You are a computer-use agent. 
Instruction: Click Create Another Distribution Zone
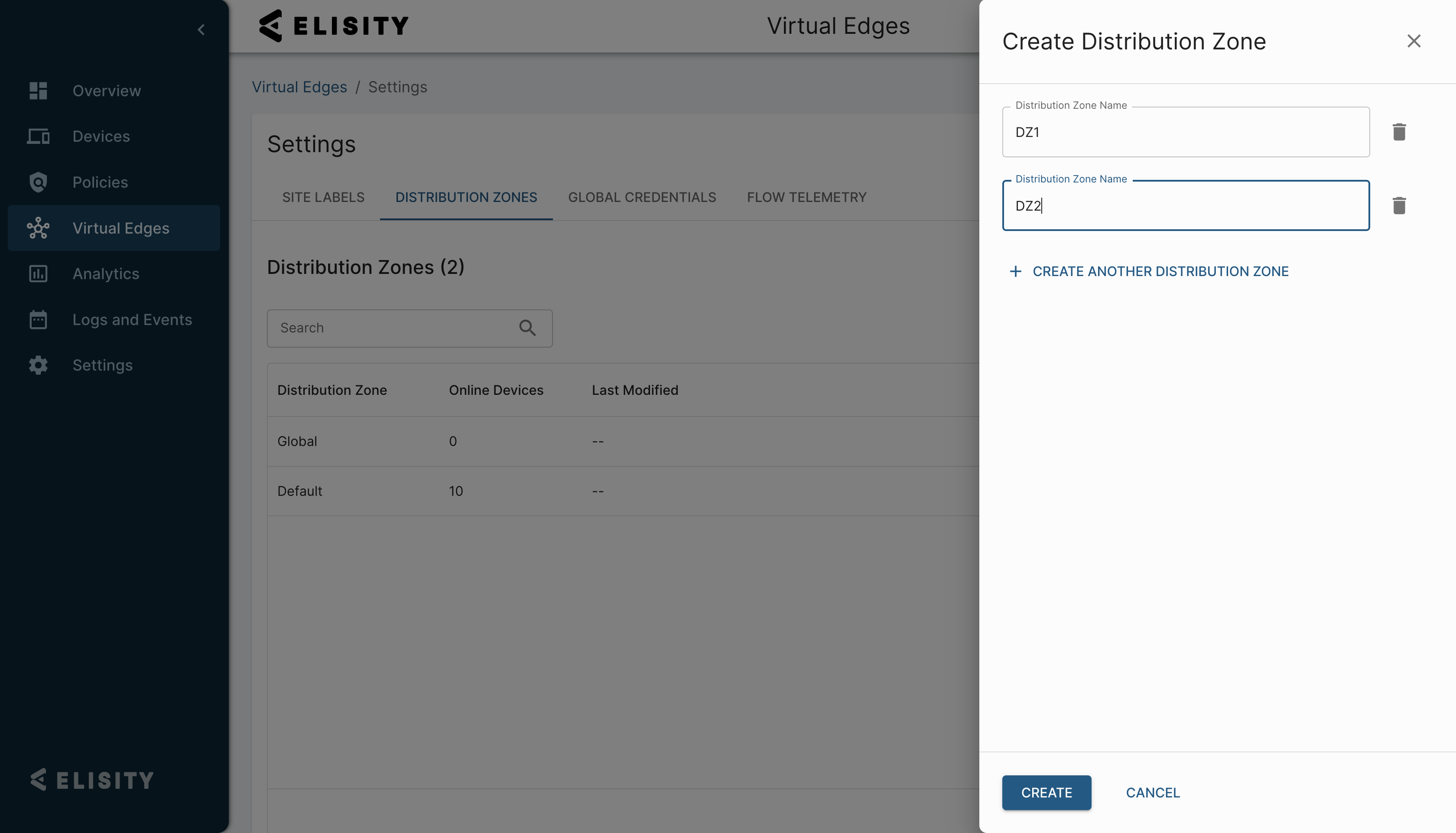(x=1160, y=271)
